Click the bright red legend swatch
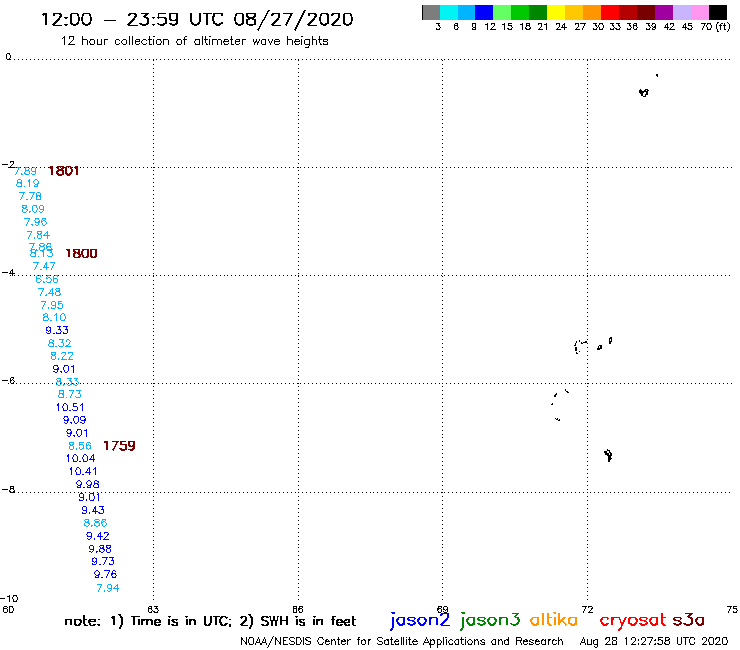The height and width of the screenshot is (650, 740). 610,12
